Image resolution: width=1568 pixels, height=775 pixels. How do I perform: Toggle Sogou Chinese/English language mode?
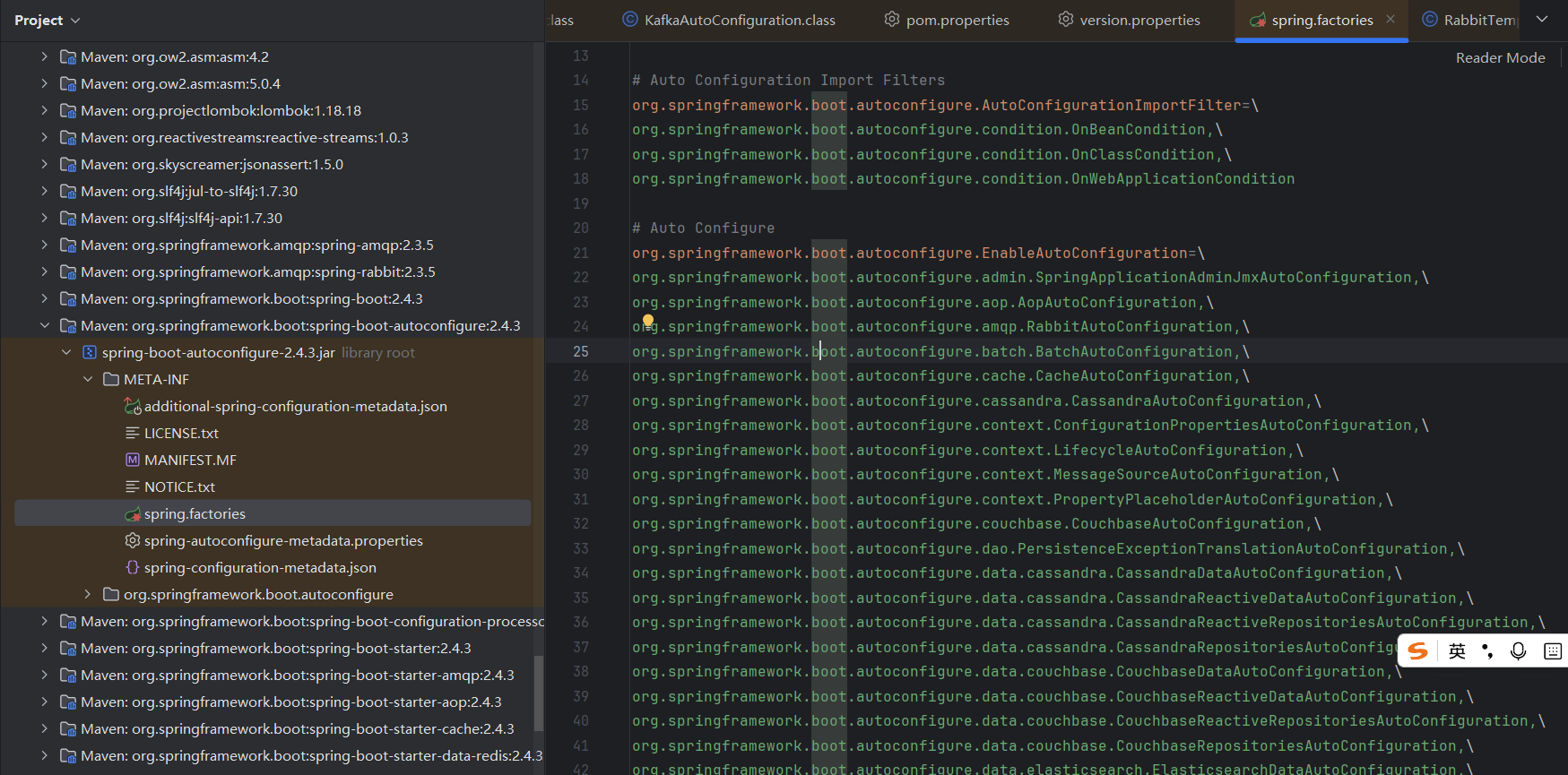tap(1457, 651)
